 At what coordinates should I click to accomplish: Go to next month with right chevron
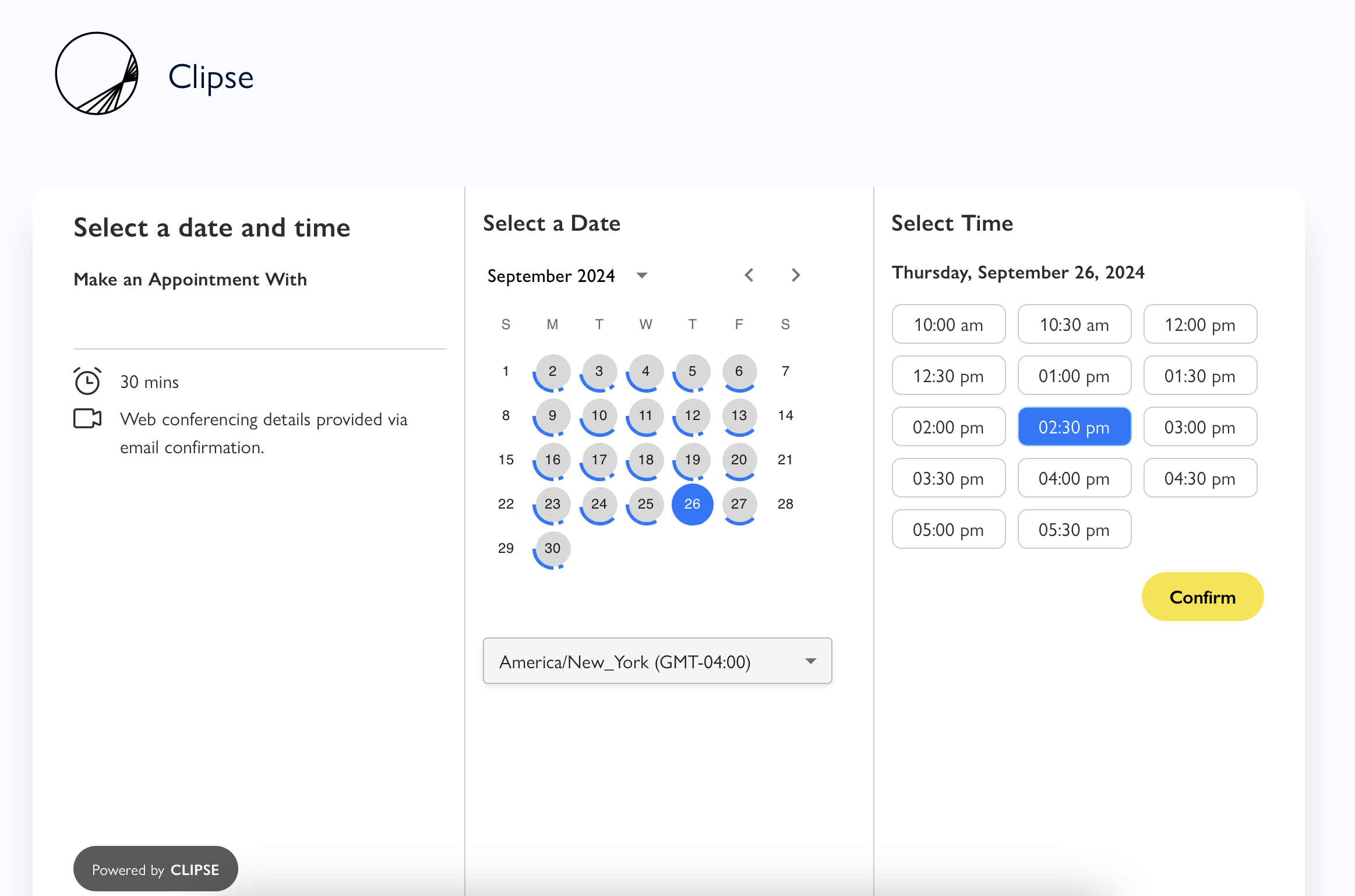click(796, 275)
